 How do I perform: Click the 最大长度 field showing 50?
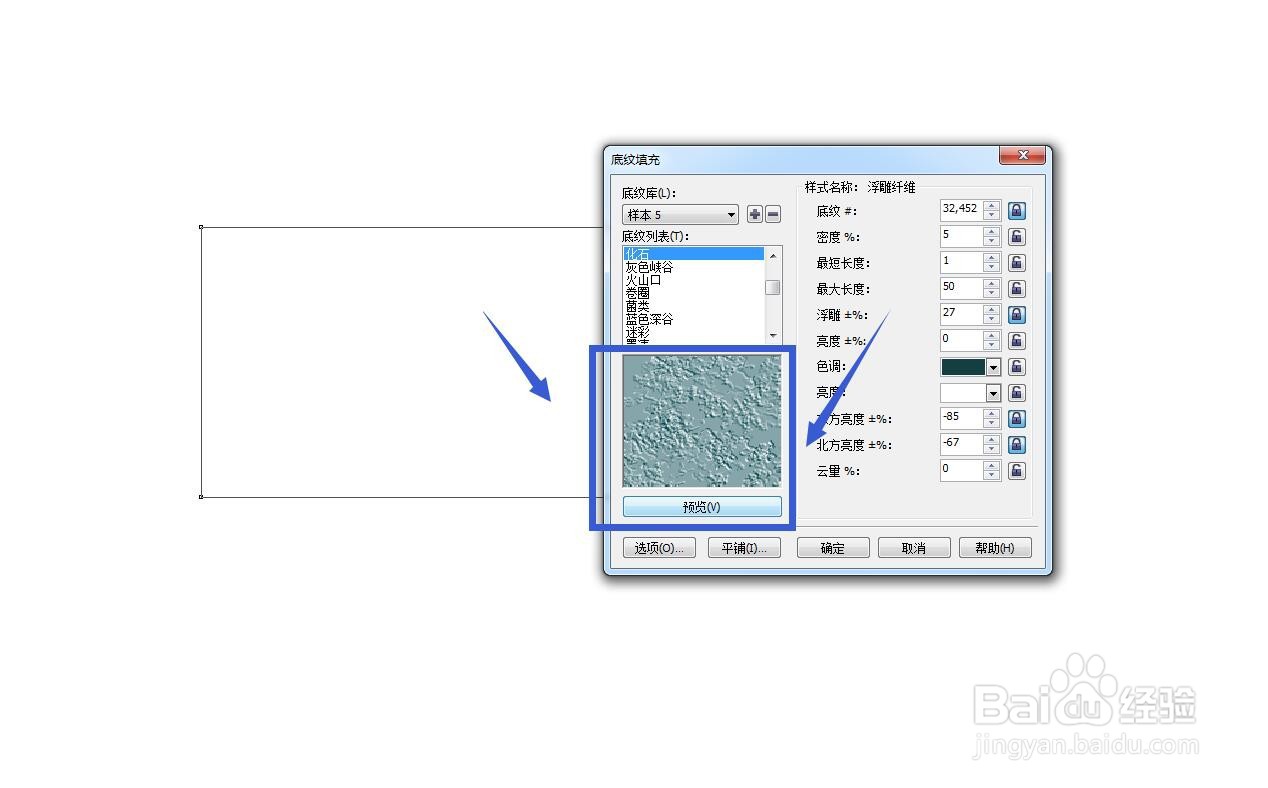coord(961,288)
